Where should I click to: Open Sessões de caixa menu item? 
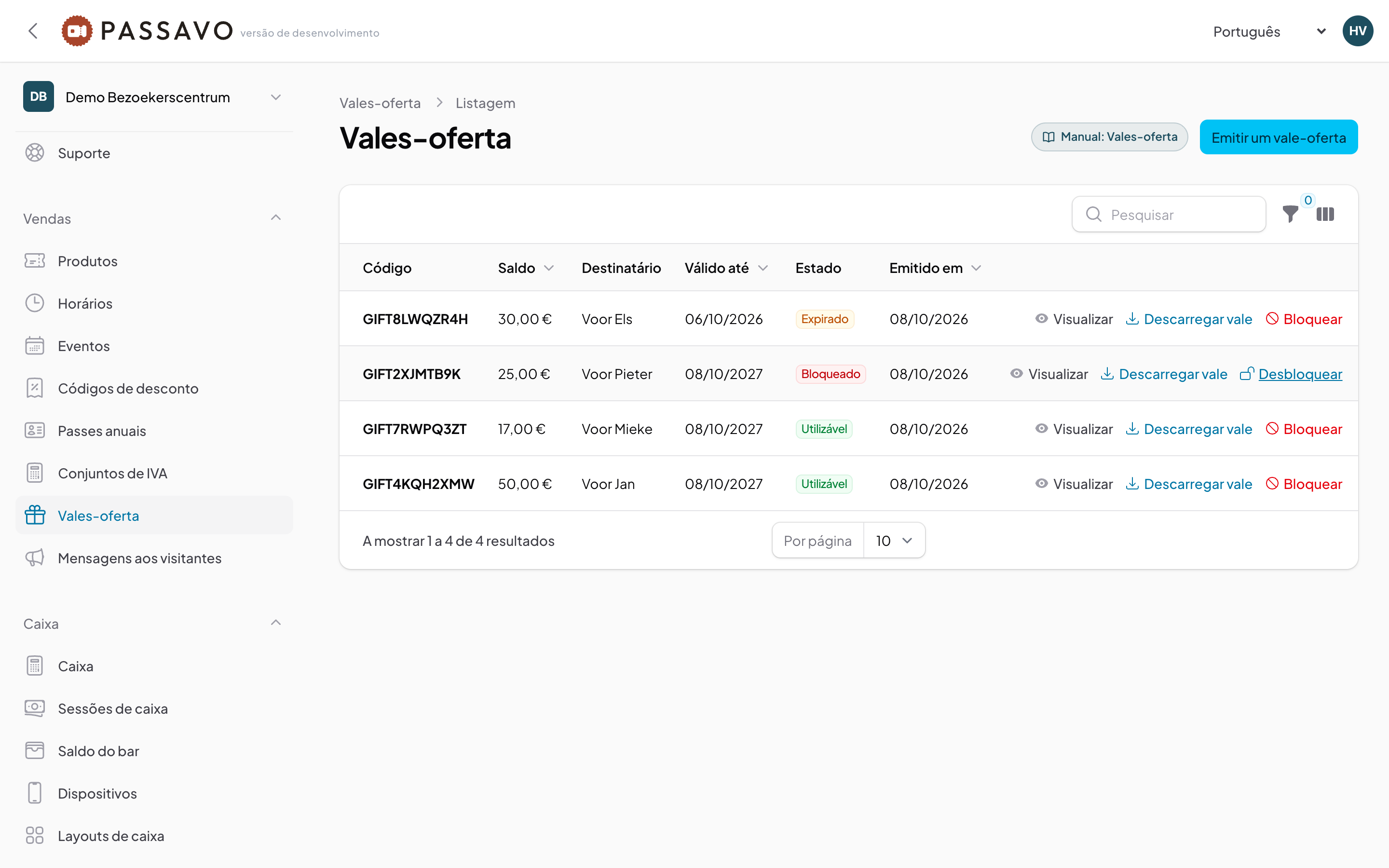click(x=154, y=708)
